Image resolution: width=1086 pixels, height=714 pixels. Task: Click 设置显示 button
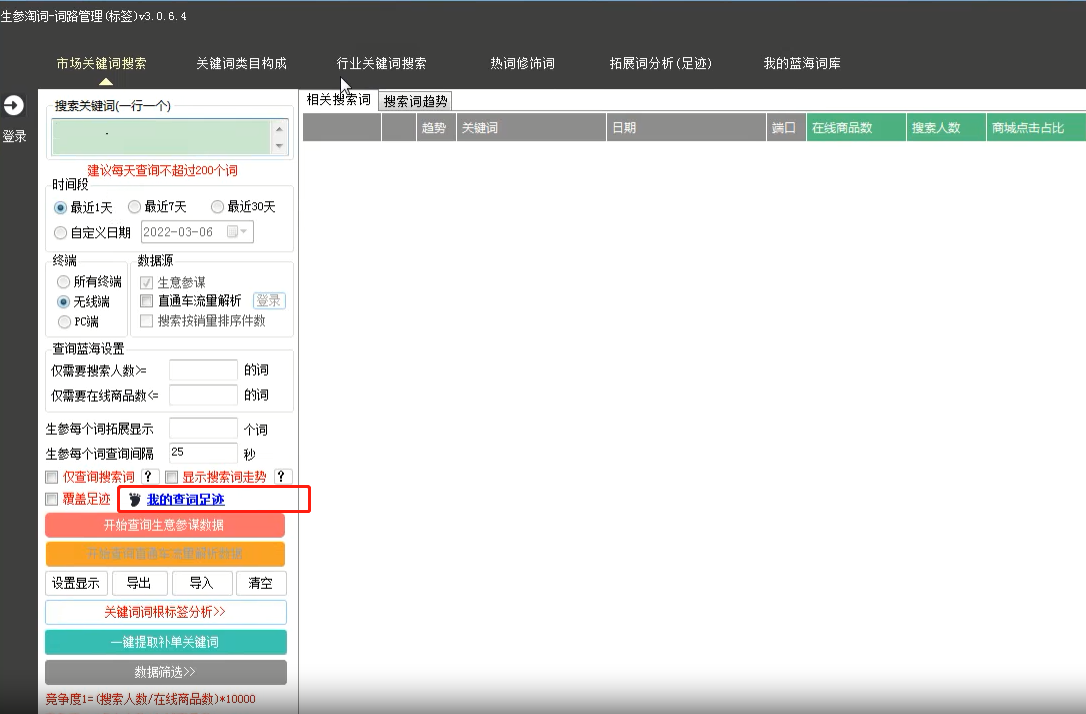pos(76,583)
